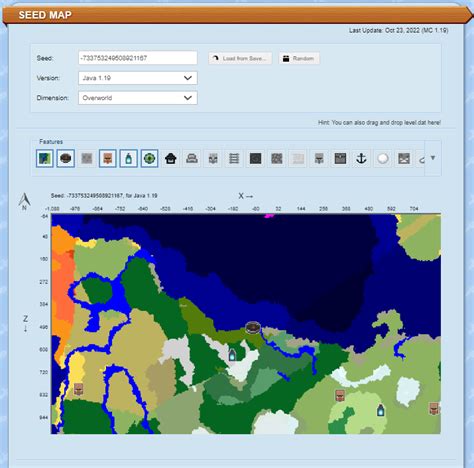Image resolution: width=474 pixels, height=468 pixels.
Task: Click the Z axis label
Action: pyautogui.click(x=25, y=324)
